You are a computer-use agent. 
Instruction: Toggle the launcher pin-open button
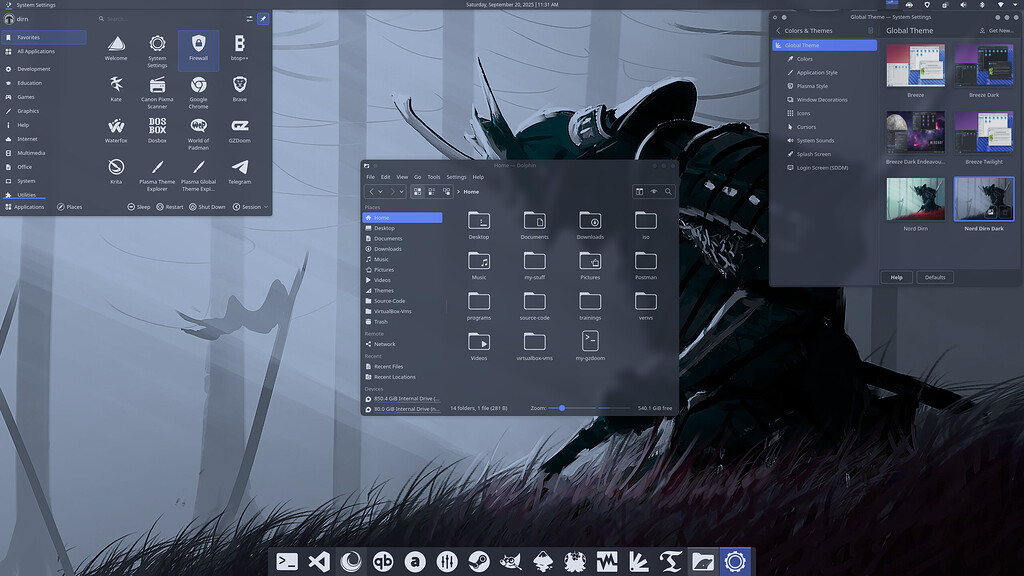[263, 19]
